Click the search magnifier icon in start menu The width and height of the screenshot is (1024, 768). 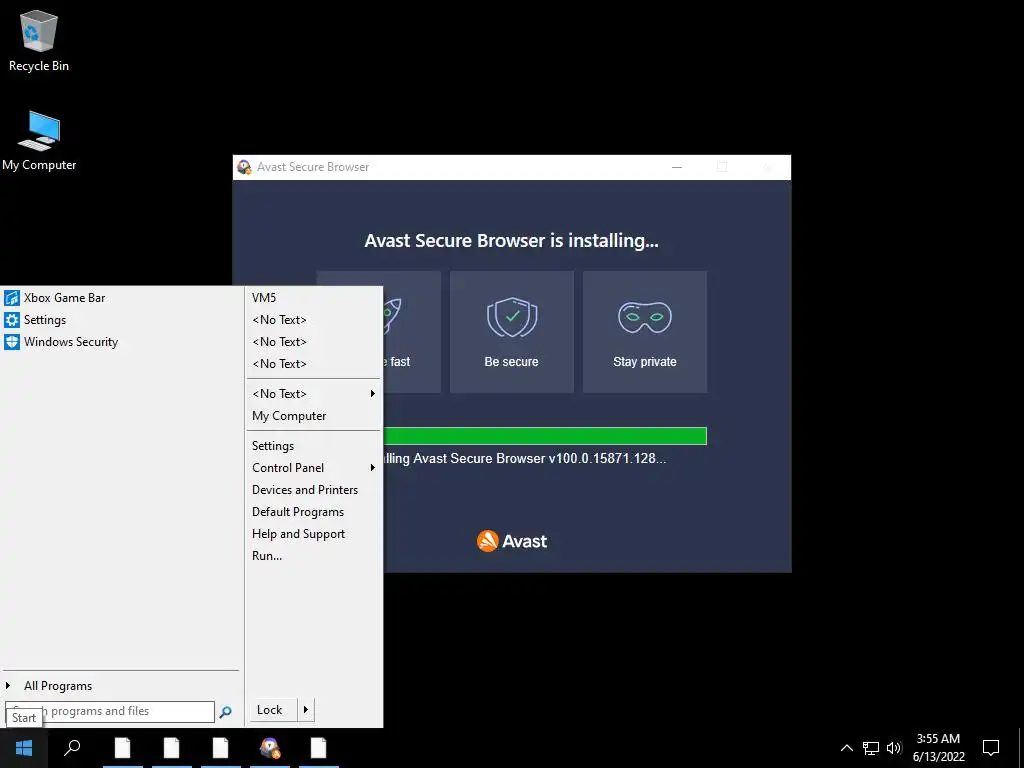[x=225, y=712]
